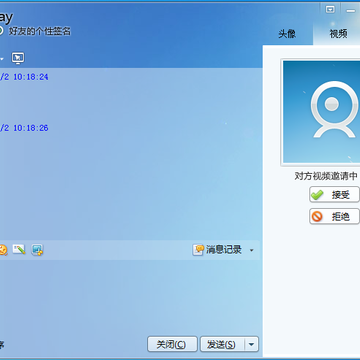This screenshot has height=360, width=360.
Task: Click the 发送(S) send button
Action: click(x=222, y=344)
